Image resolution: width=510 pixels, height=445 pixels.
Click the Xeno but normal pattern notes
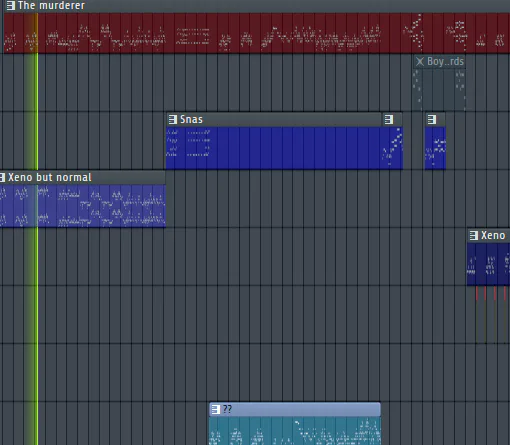coord(83,206)
